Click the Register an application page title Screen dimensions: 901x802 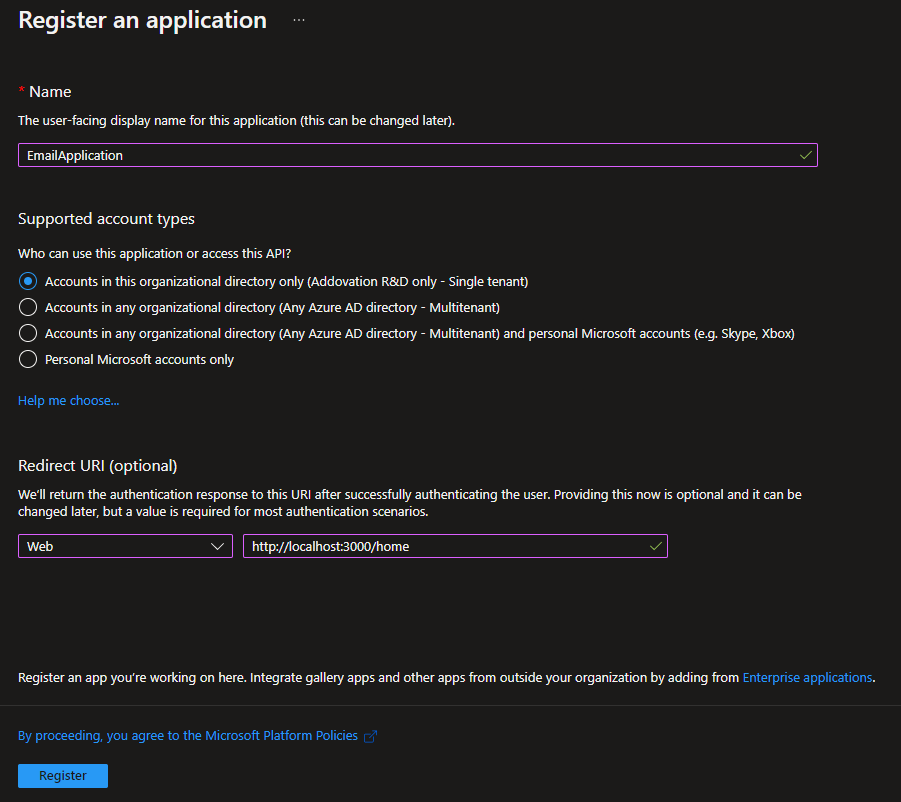[143, 21]
